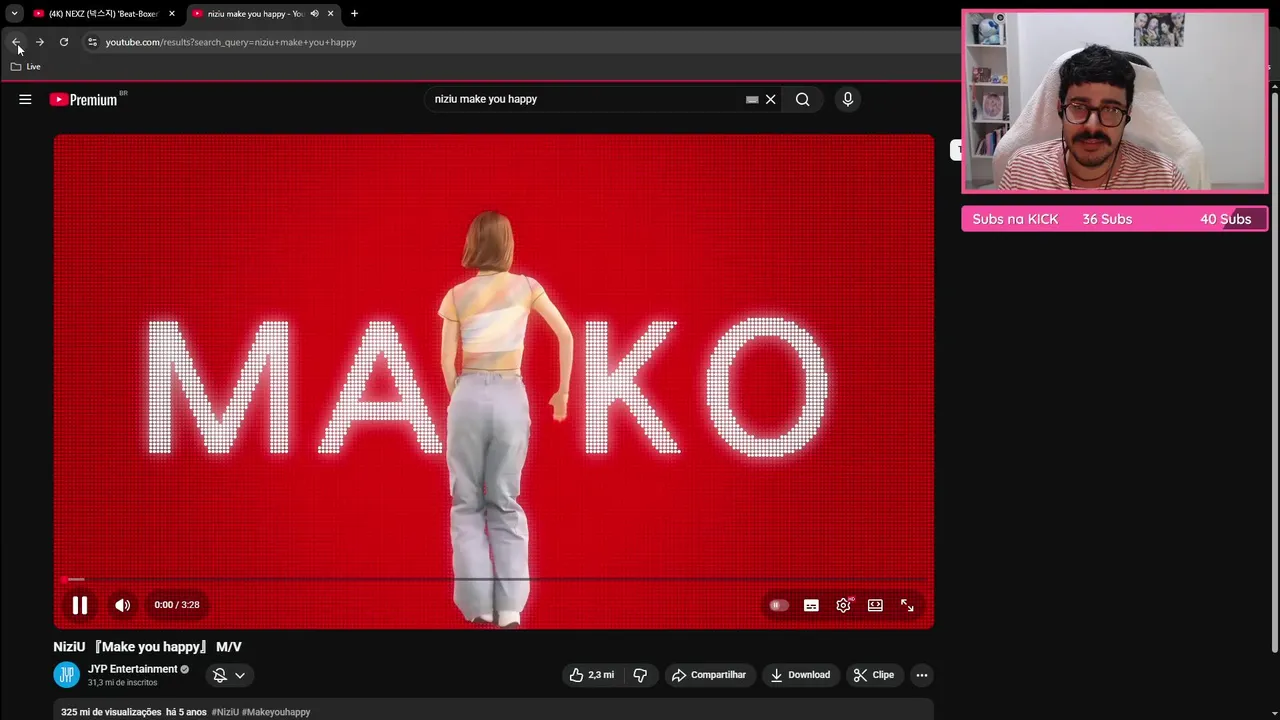The image size is (1280, 720).
Task: Go forward using the browser forward arrow
Action: click(x=40, y=42)
